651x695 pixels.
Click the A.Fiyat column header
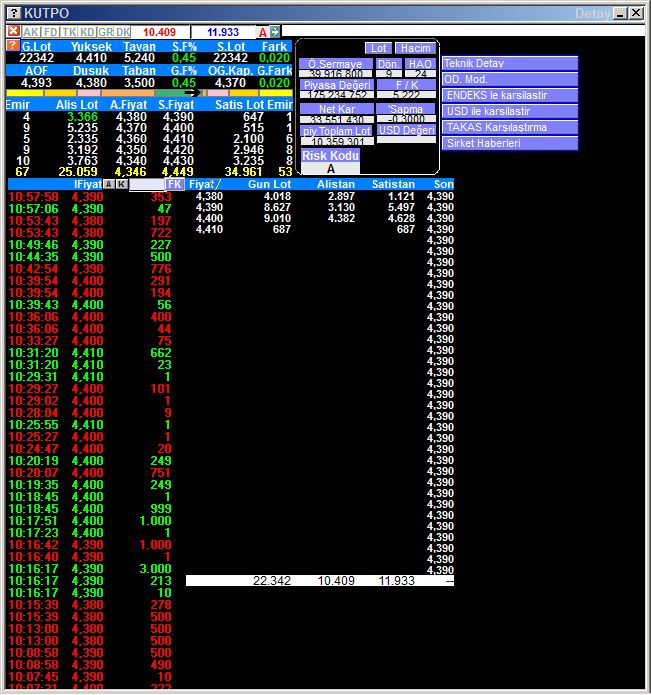pyautogui.click(x=129, y=105)
